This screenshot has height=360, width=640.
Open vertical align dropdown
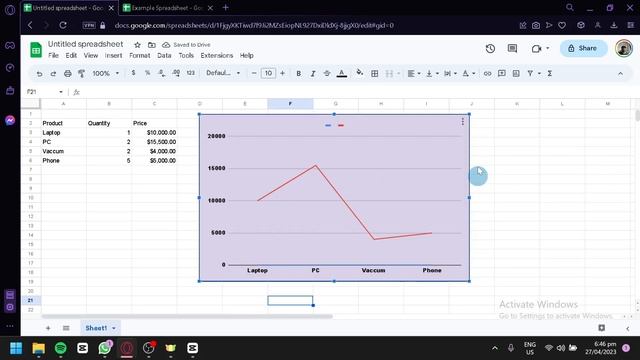[432, 73]
